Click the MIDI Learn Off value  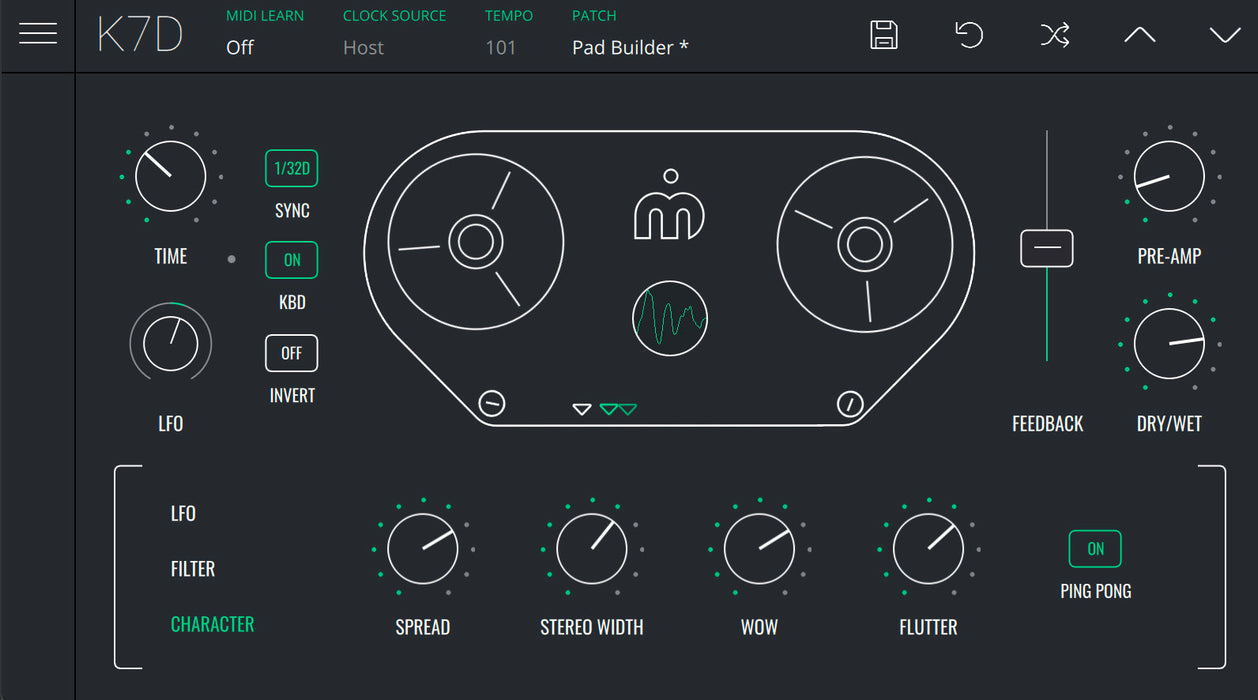click(240, 47)
